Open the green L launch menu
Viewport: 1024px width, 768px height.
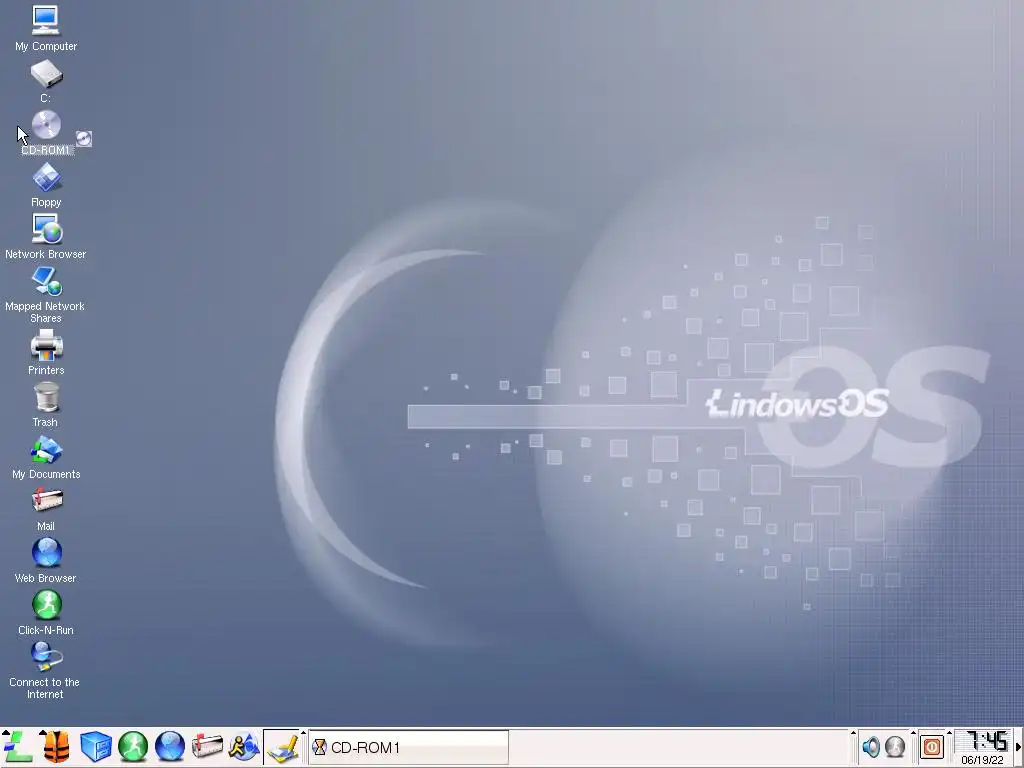[x=18, y=746]
